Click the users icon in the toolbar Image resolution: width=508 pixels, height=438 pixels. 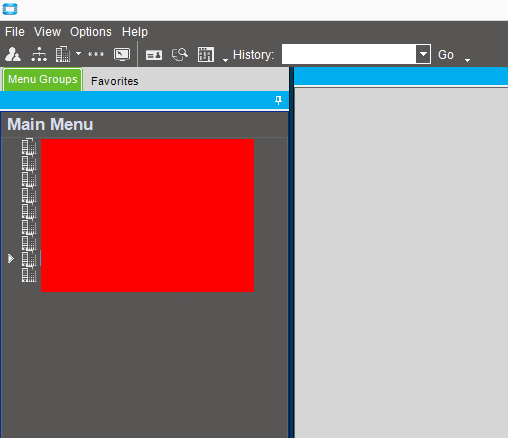(x=13, y=54)
